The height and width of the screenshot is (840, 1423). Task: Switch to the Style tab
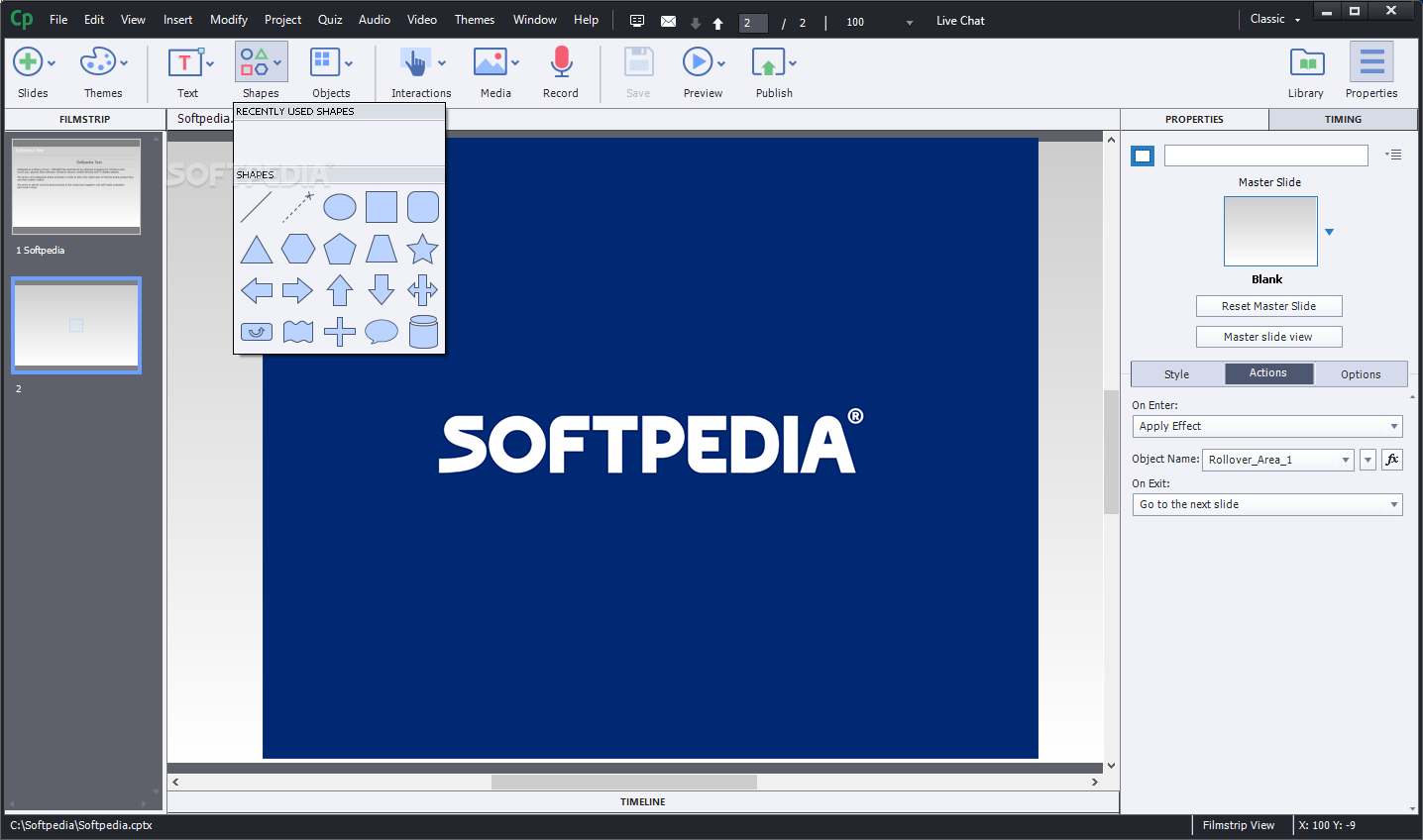(x=1177, y=374)
